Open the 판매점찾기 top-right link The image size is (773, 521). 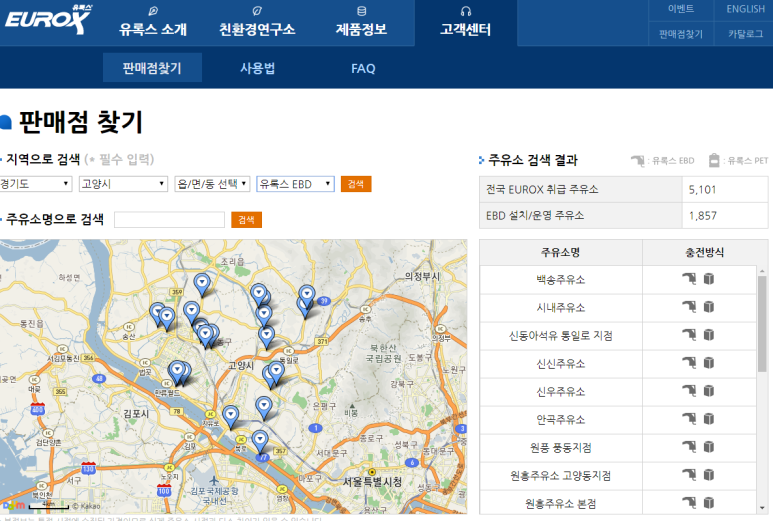681,34
